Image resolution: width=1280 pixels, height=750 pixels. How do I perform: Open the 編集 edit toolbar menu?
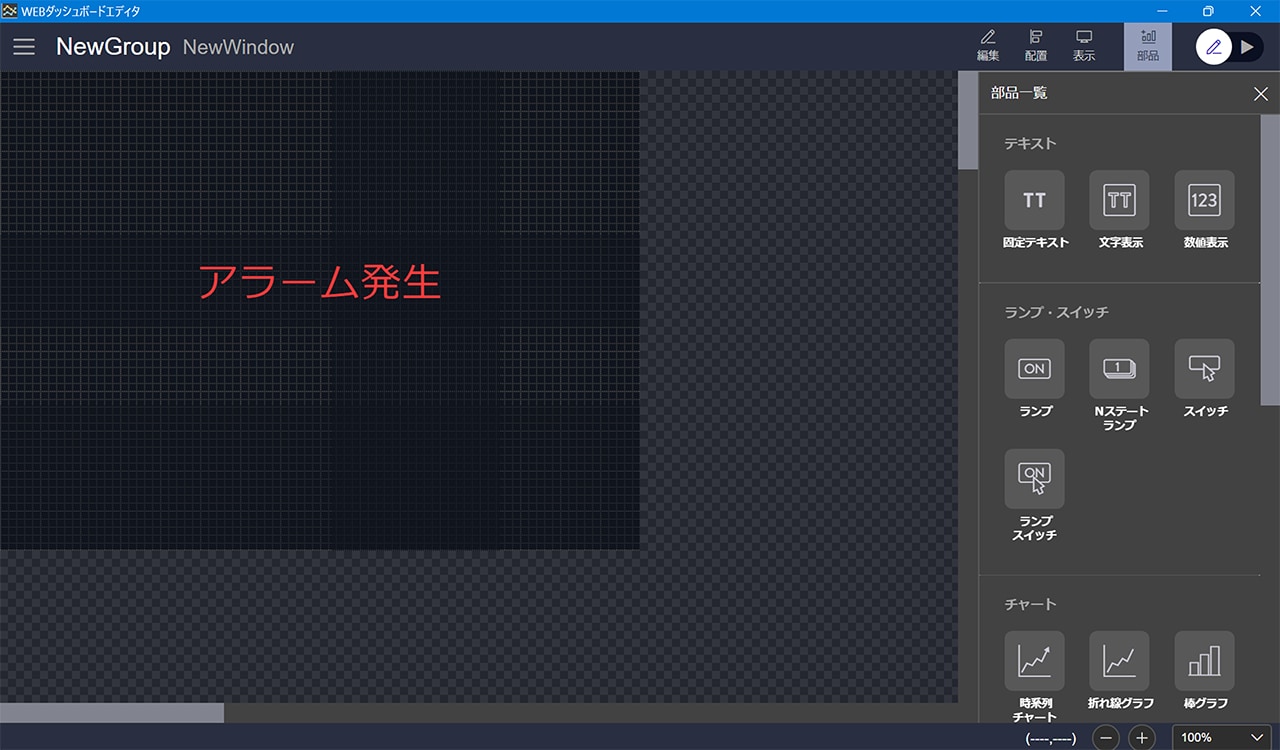pyautogui.click(x=987, y=46)
